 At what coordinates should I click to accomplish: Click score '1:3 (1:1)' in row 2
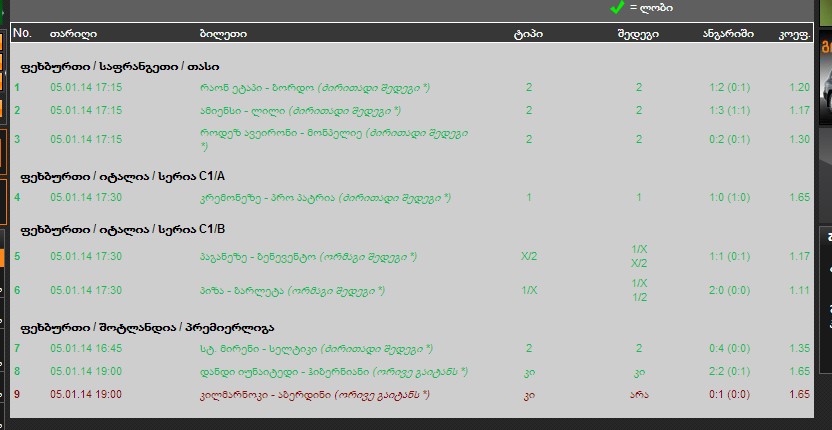click(x=730, y=110)
